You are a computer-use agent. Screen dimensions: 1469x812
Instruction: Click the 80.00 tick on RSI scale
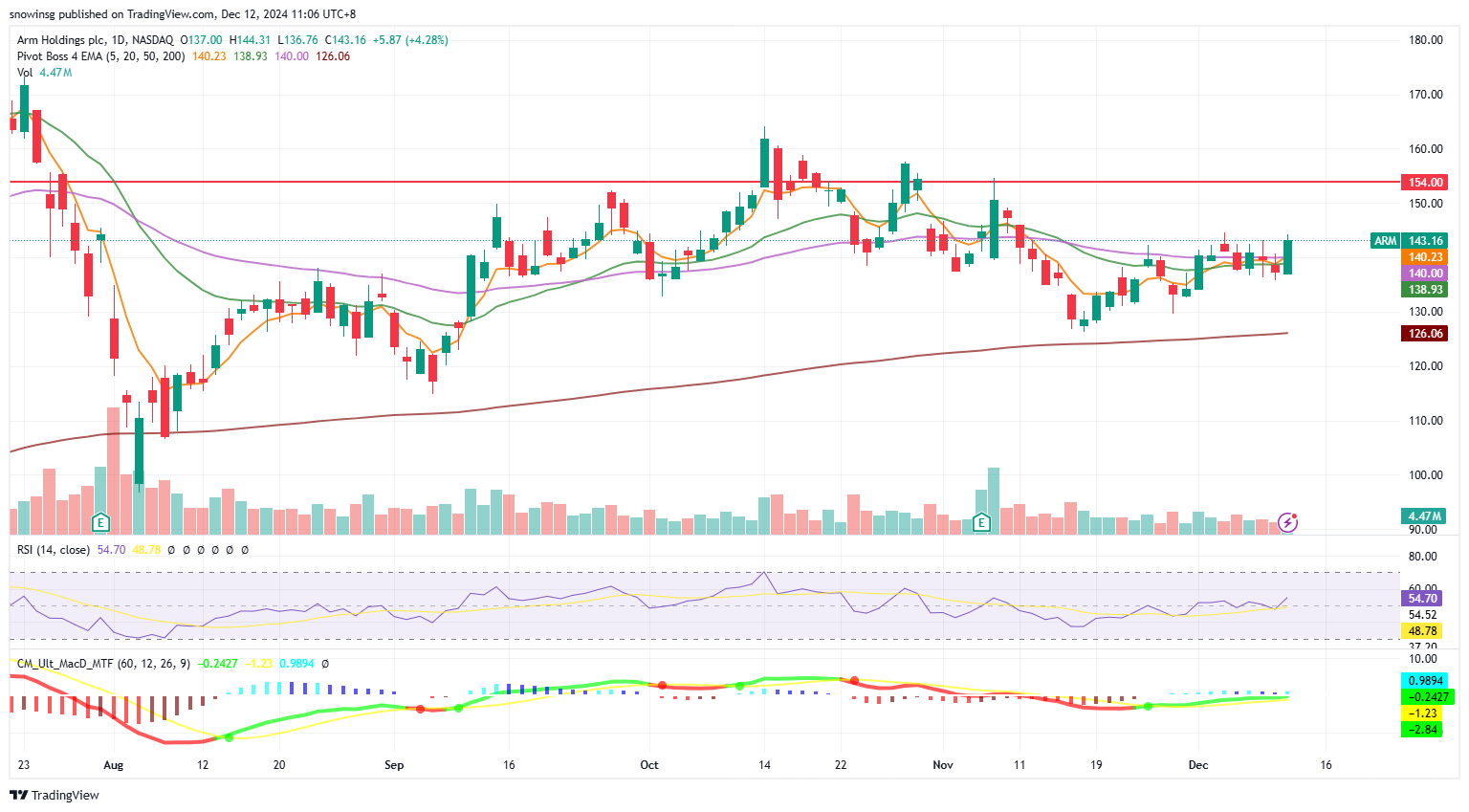click(x=1422, y=557)
